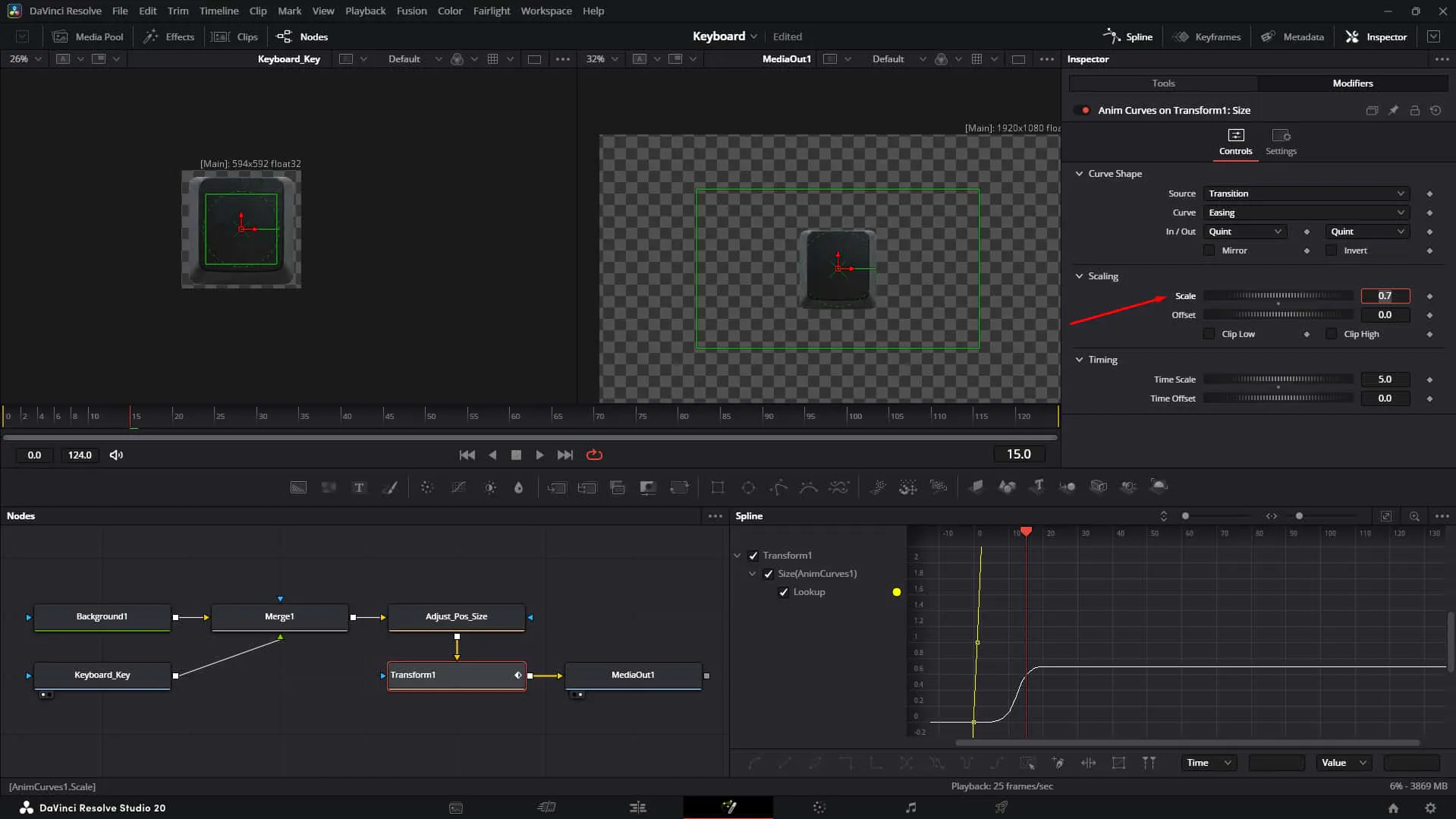This screenshot has height=819, width=1456.
Task: Open the Fusion menu
Action: coord(411,11)
